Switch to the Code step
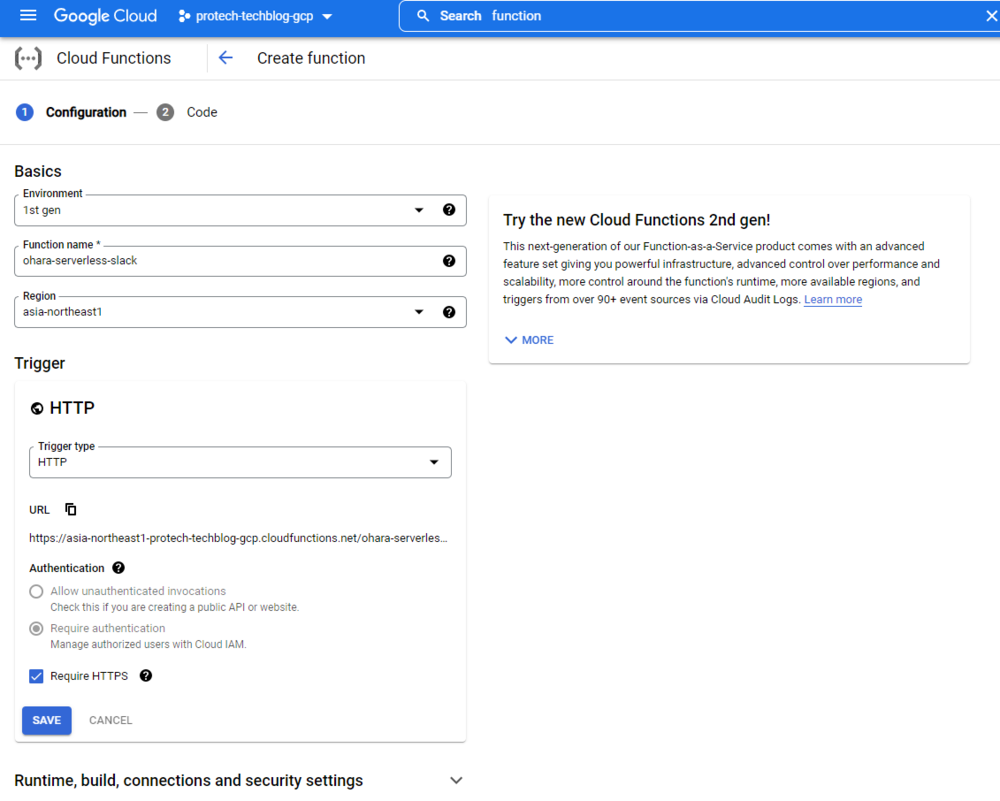Viewport: 1000px width, 801px height. (201, 112)
